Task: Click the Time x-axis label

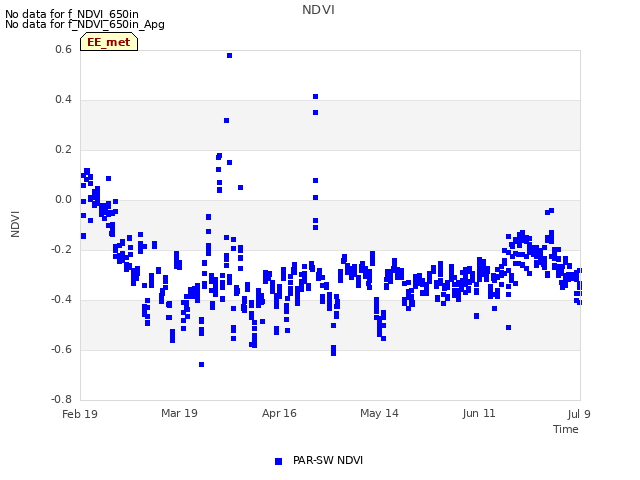Action: [566, 429]
